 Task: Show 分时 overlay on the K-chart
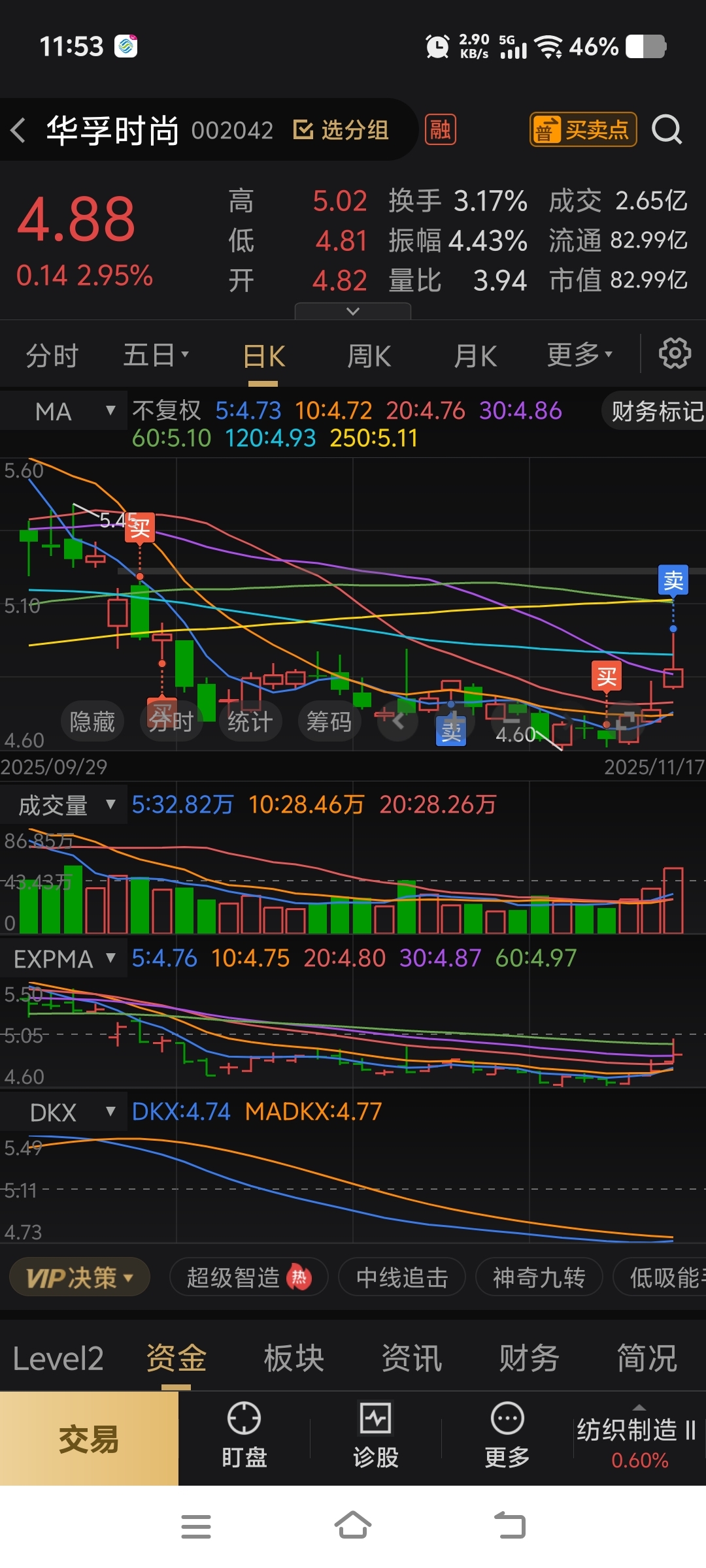tap(171, 721)
